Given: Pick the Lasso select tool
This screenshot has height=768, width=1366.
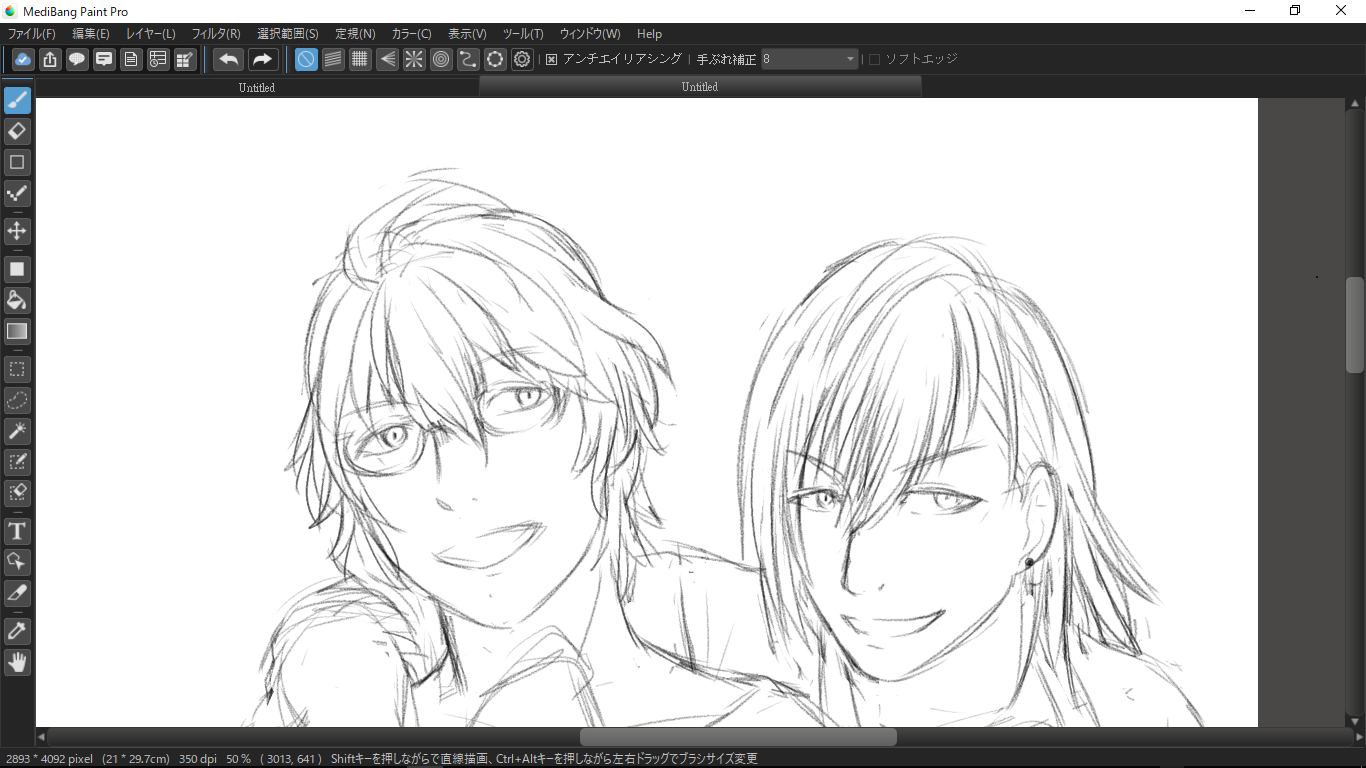Looking at the screenshot, I should [x=17, y=400].
